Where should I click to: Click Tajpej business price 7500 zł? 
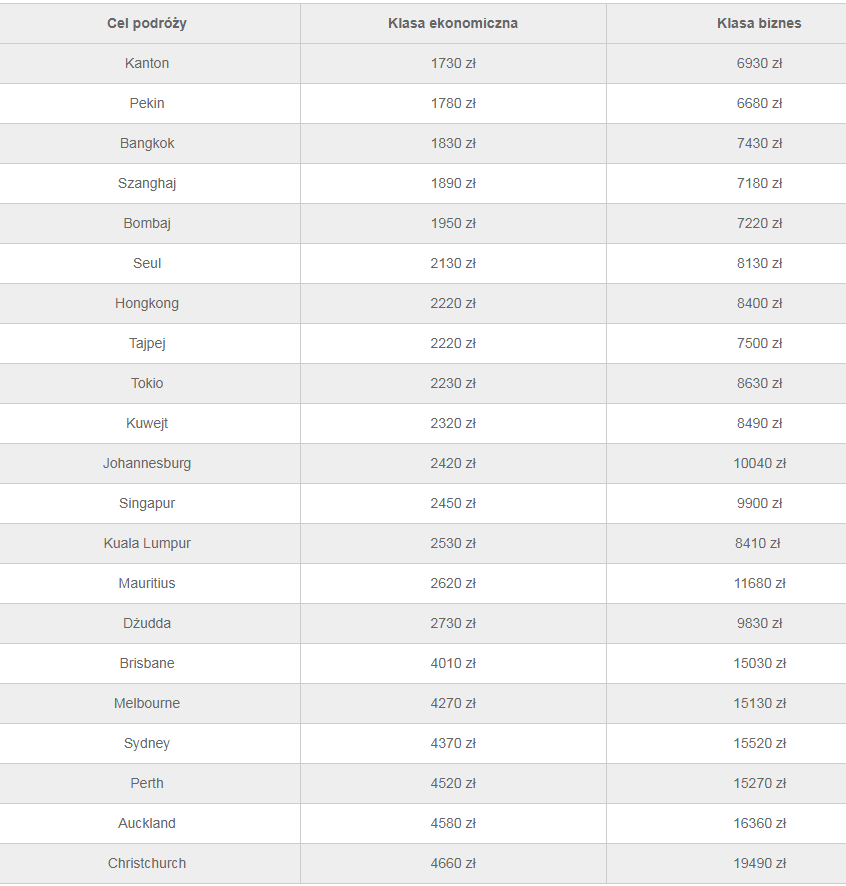click(759, 344)
